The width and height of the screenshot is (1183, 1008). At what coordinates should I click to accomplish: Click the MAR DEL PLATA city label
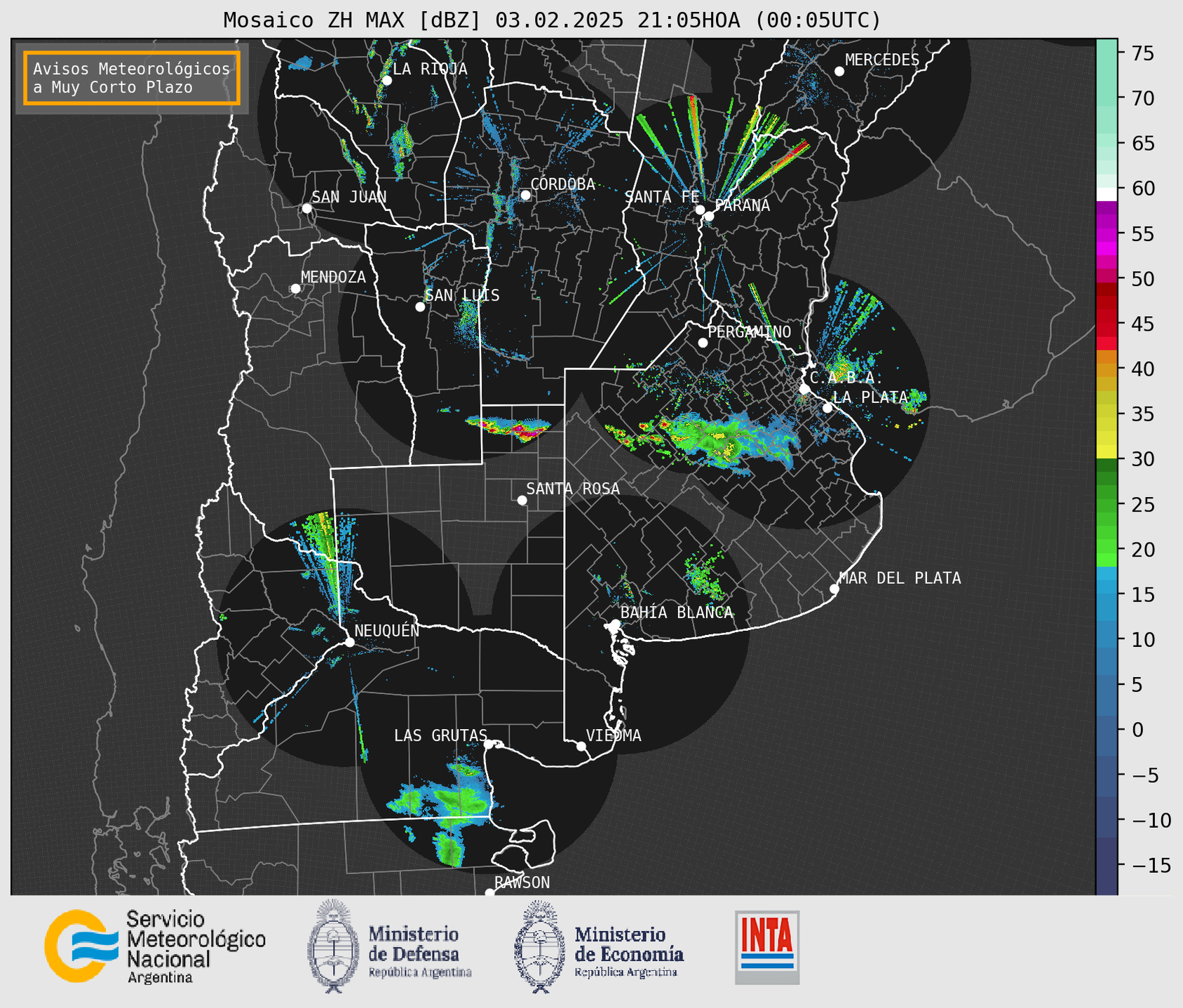pos(900,578)
